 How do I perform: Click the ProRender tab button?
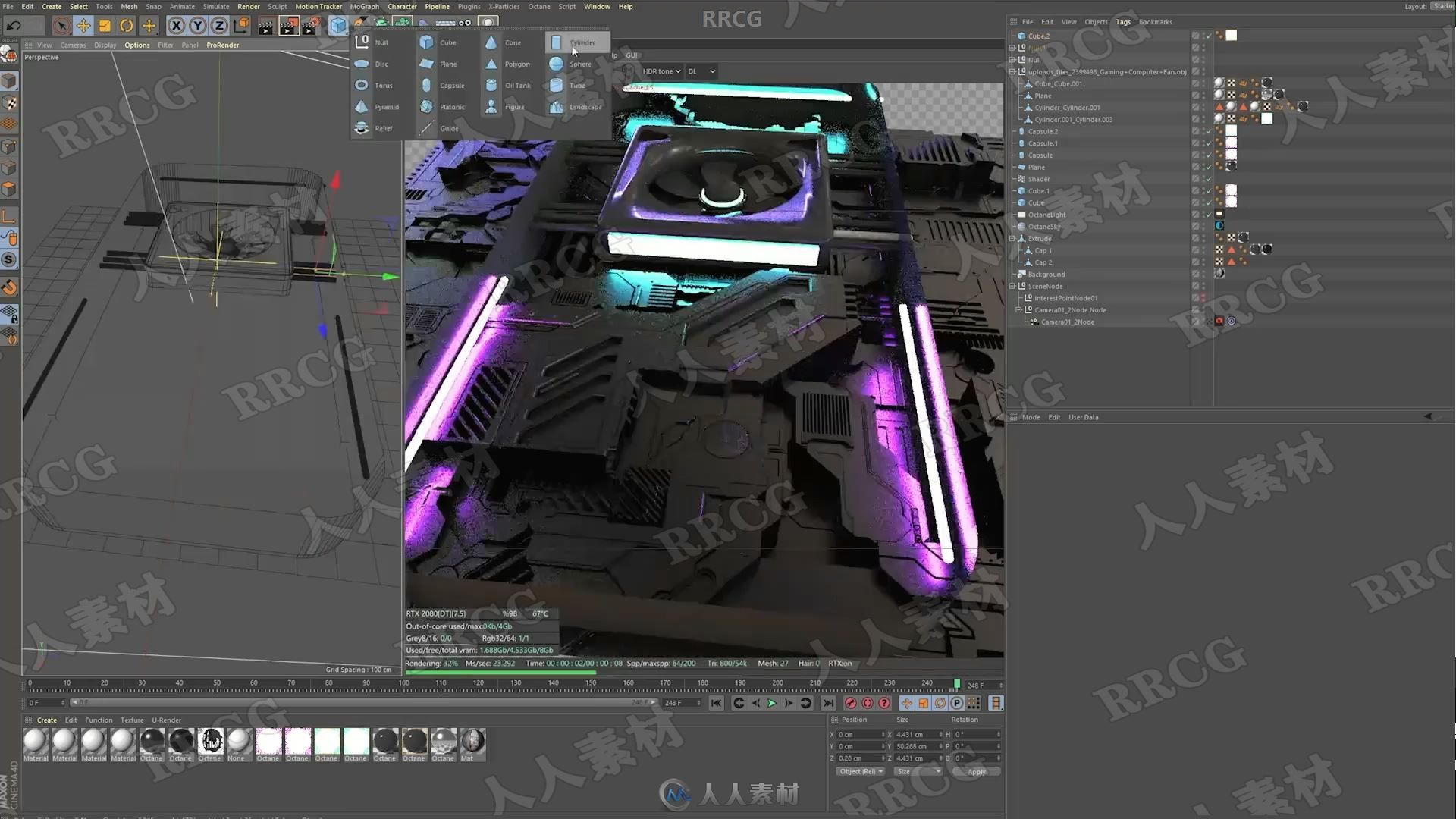223,45
